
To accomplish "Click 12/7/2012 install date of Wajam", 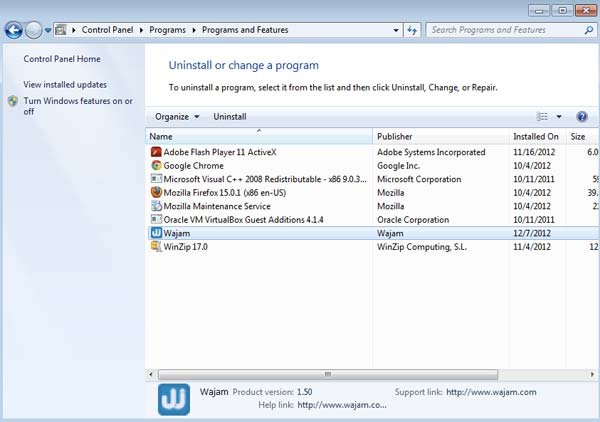I will point(532,233).
